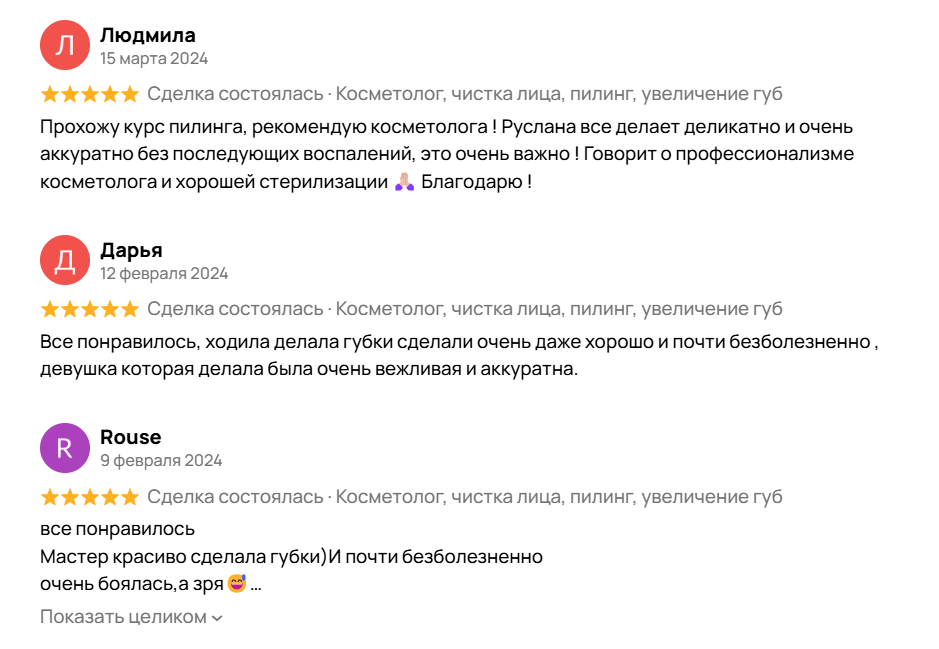Click the praying hands emoji in Людмила's review
The image size is (939, 649).
click(x=404, y=183)
